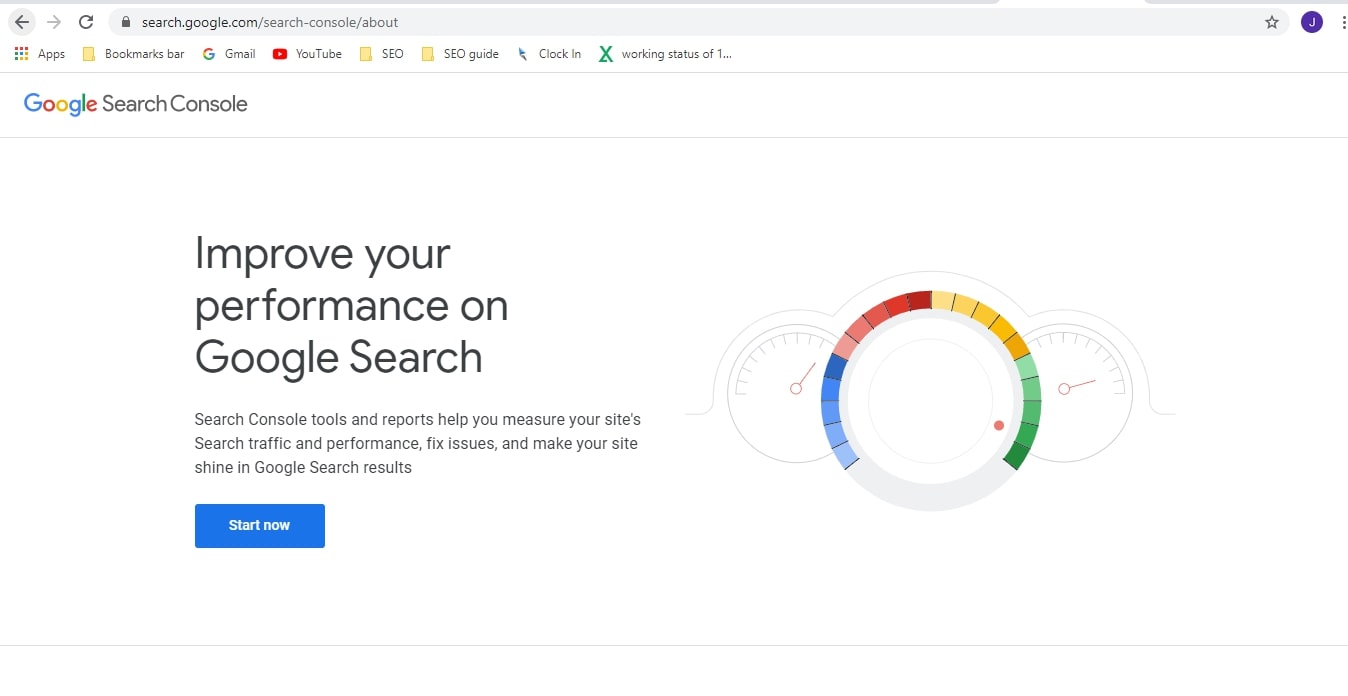This screenshot has width=1348, height=696.
Task: Click the profile avatar circle
Action: tap(1311, 21)
